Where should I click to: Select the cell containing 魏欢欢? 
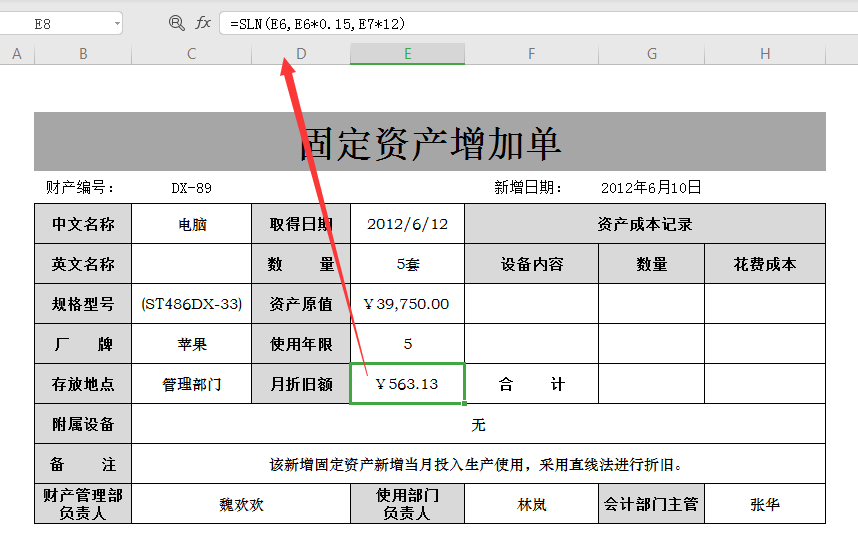[x=241, y=504]
